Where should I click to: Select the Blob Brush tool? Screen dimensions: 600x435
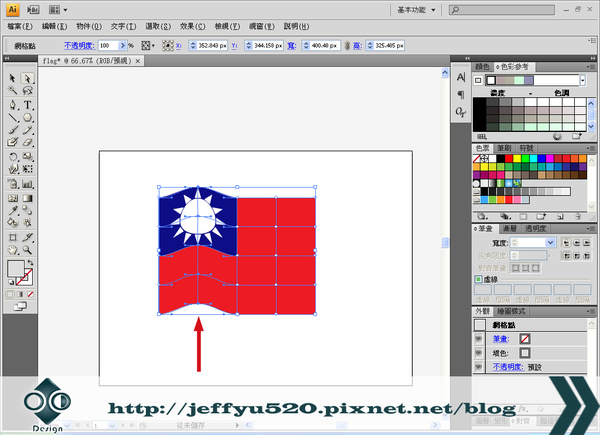point(13,142)
